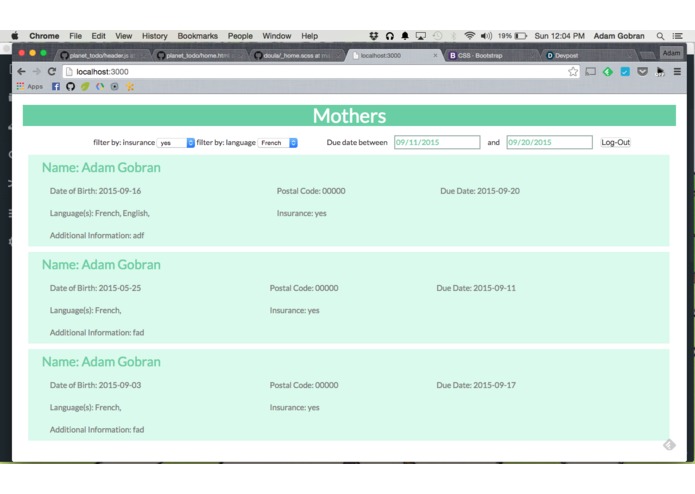The width and height of the screenshot is (695, 494).
Task: Open the Pocket extension icon
Action: pos(642,71)
